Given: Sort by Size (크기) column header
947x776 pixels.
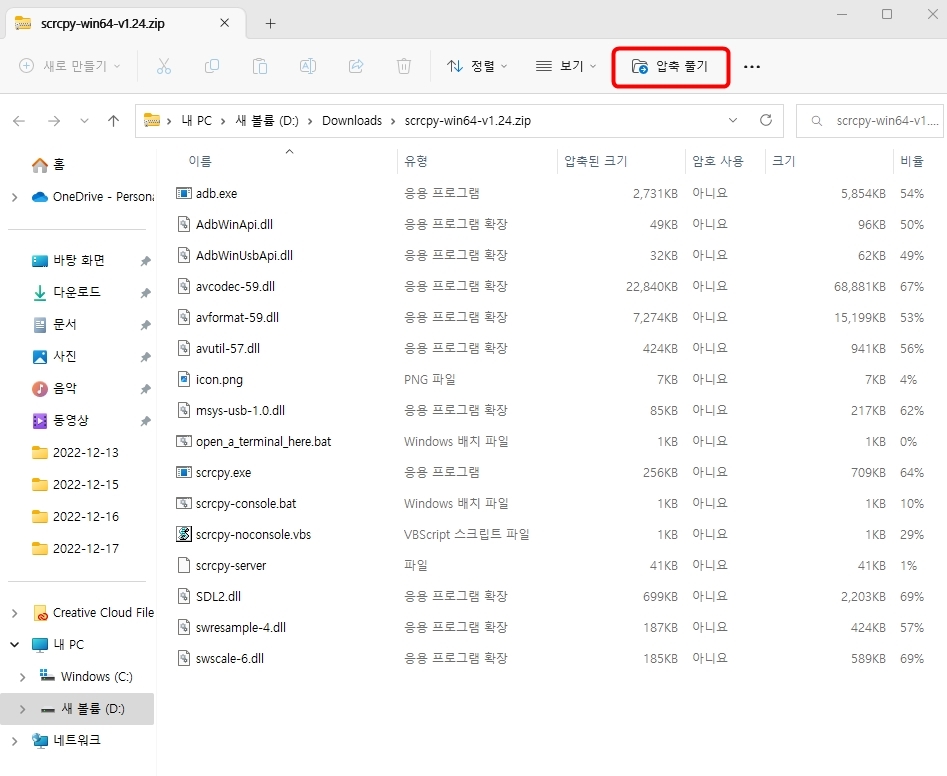Looking at the screenshot, I should [x=783, y=161].
